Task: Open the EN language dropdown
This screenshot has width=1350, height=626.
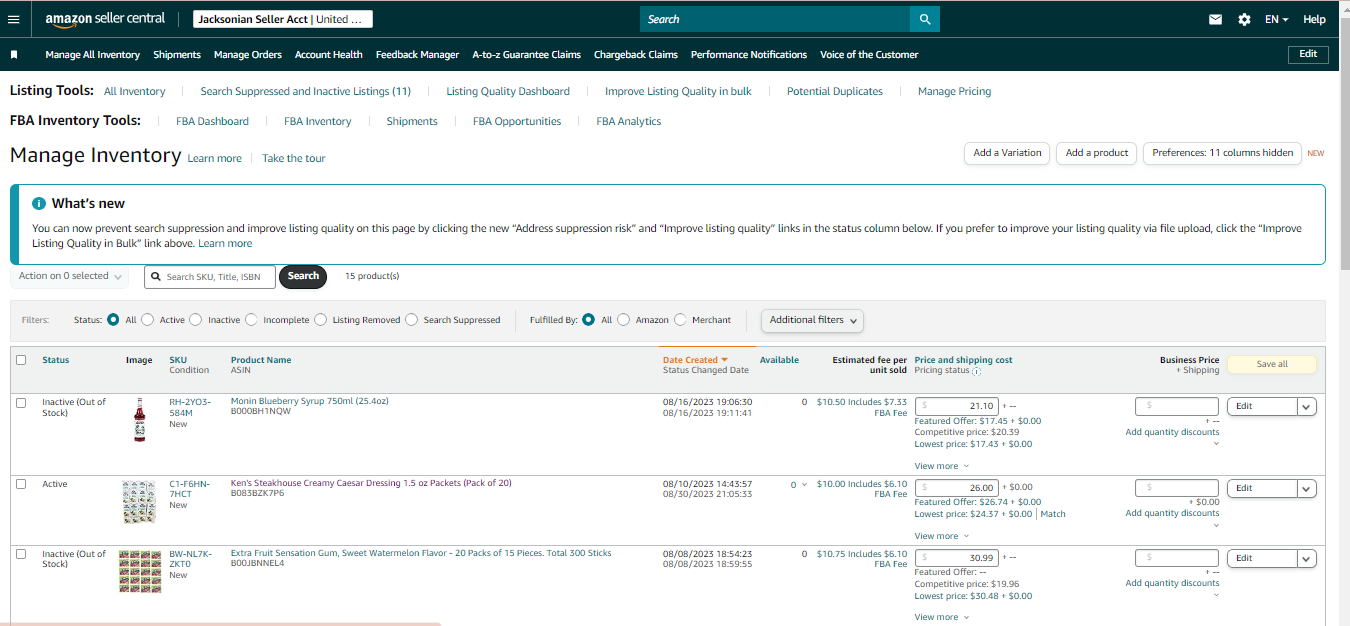Action: click(x=1276, y=19)
